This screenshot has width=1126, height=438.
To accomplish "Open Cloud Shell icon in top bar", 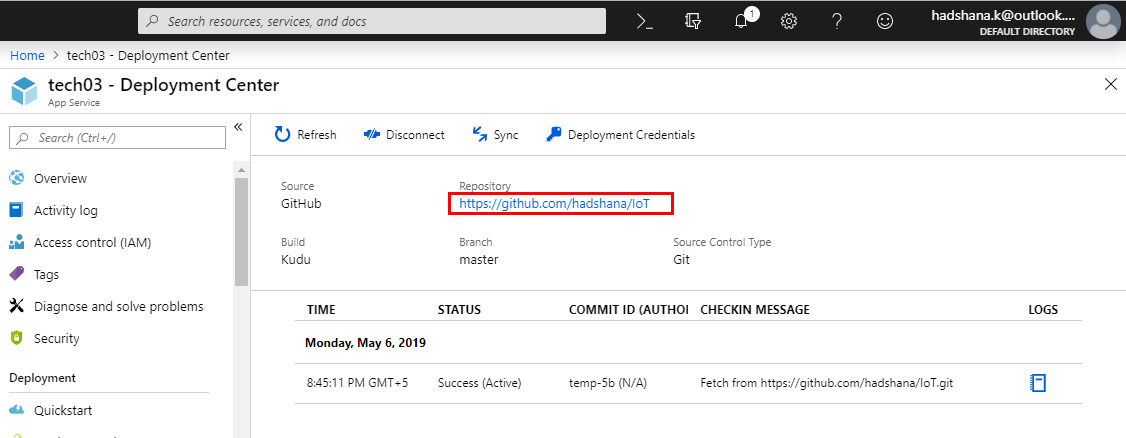I will tap(645, 21).
